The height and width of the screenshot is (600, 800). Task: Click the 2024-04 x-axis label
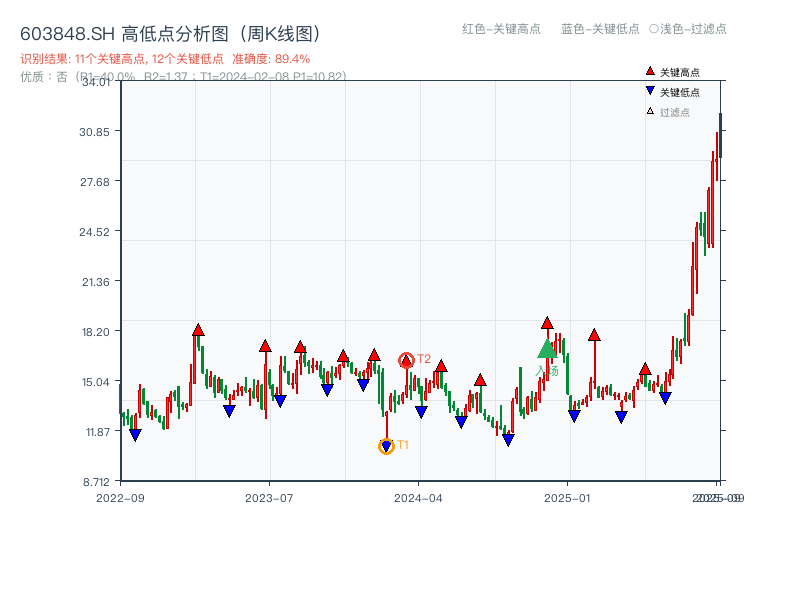coord(418,498)
